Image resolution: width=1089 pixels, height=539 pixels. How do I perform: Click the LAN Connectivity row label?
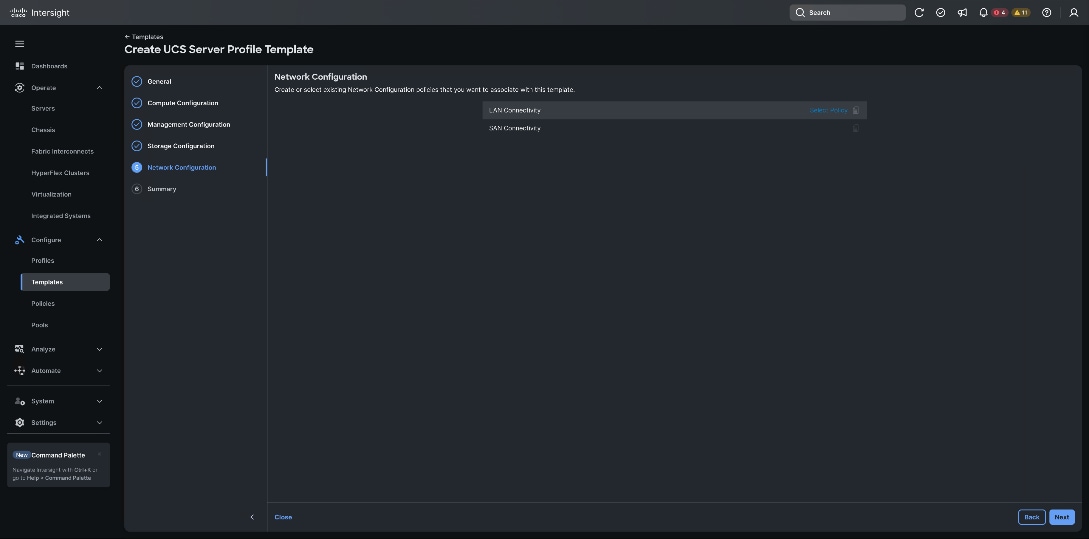(515, 110)
